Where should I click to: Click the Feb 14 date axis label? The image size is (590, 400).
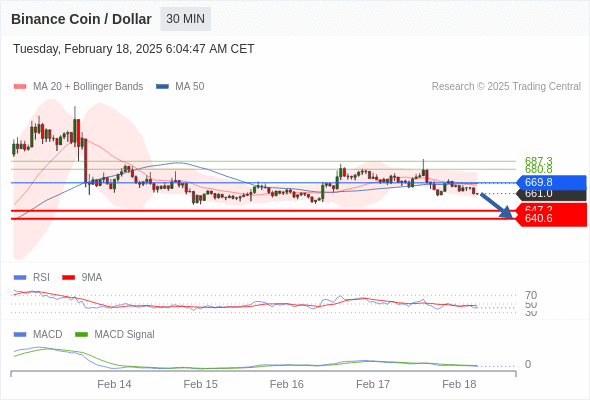114,384
